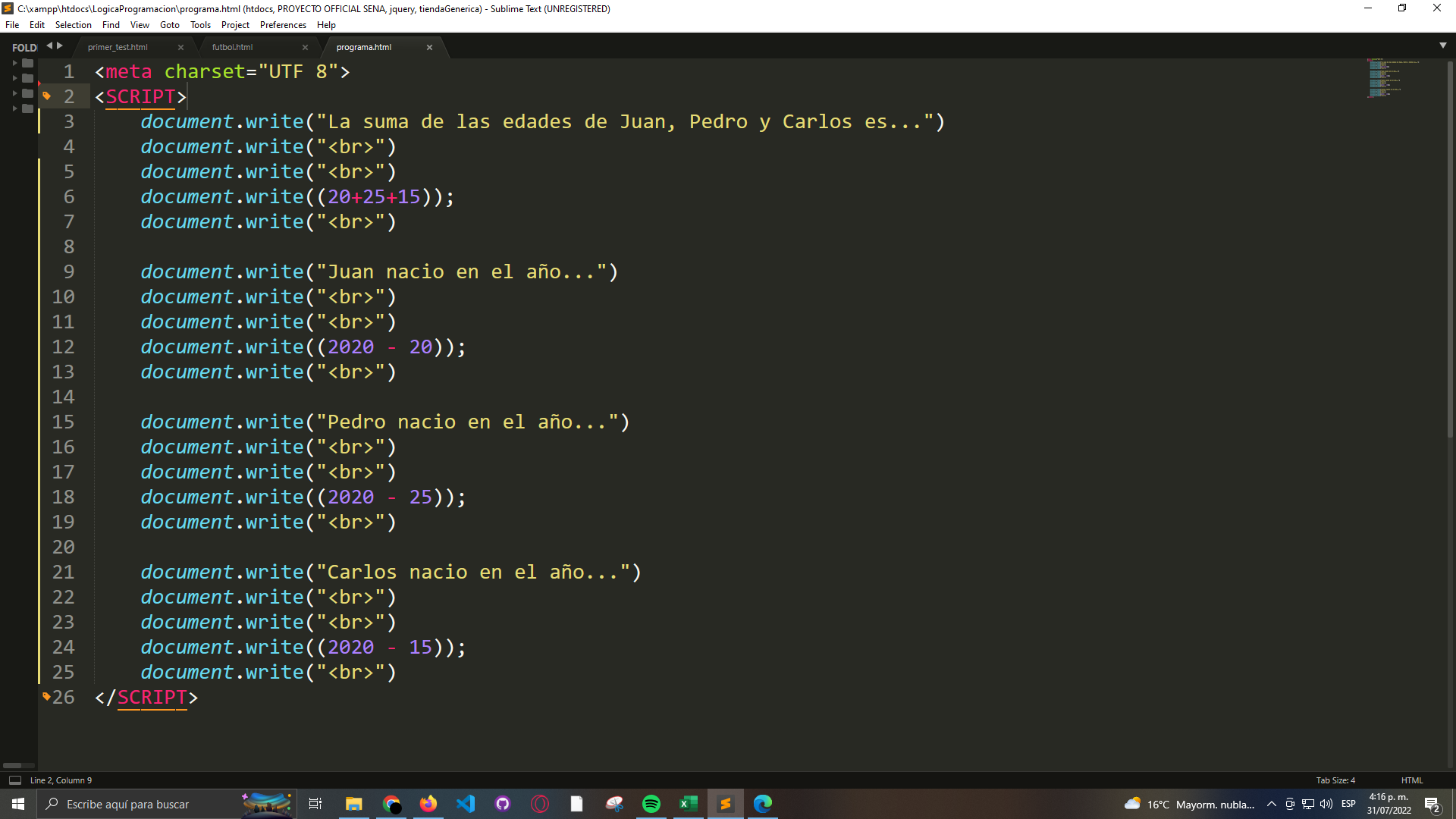Click line number 14 in the gutter
The image size is (1456, 819).
[x=63, y=397]
